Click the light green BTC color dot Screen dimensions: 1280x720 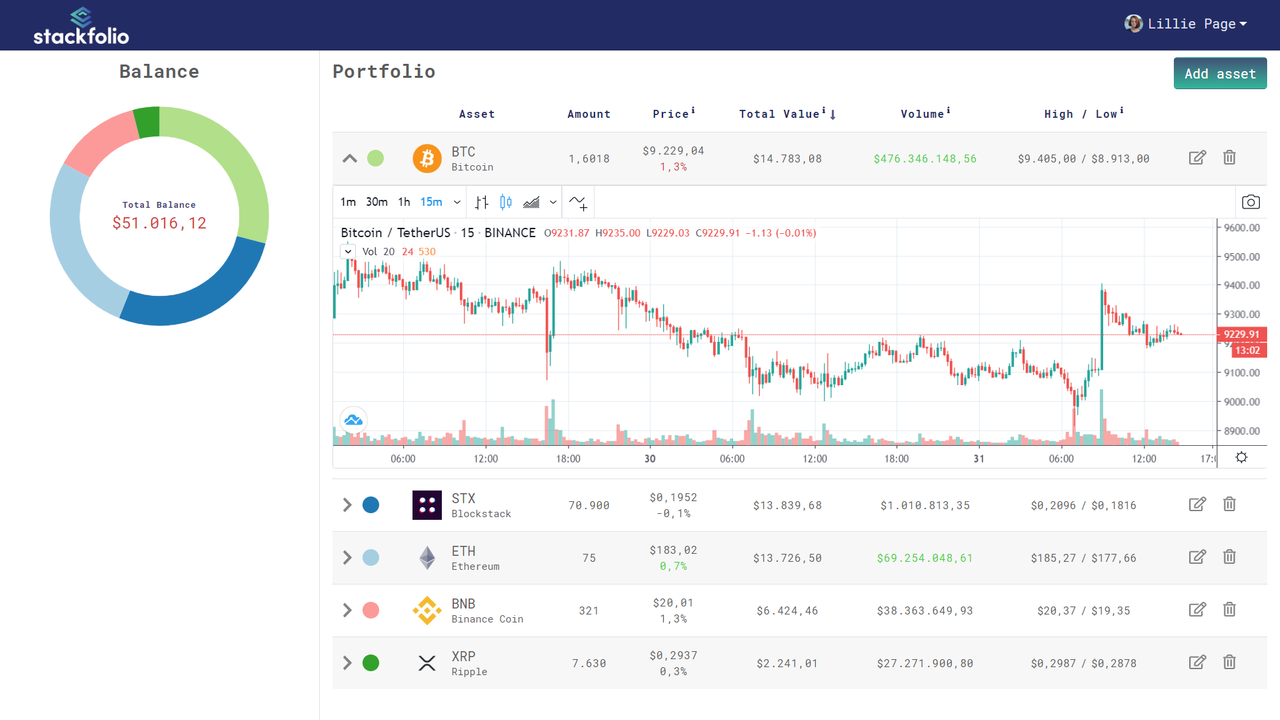pos(375,158)
